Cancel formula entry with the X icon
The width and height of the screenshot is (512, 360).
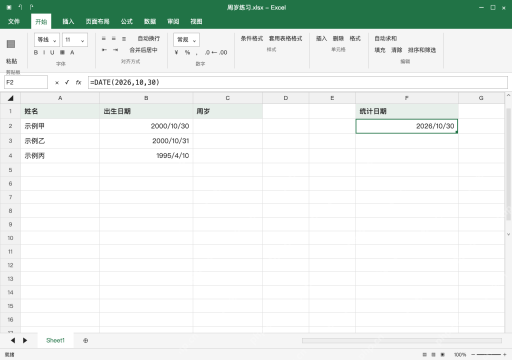click(57, 82)
